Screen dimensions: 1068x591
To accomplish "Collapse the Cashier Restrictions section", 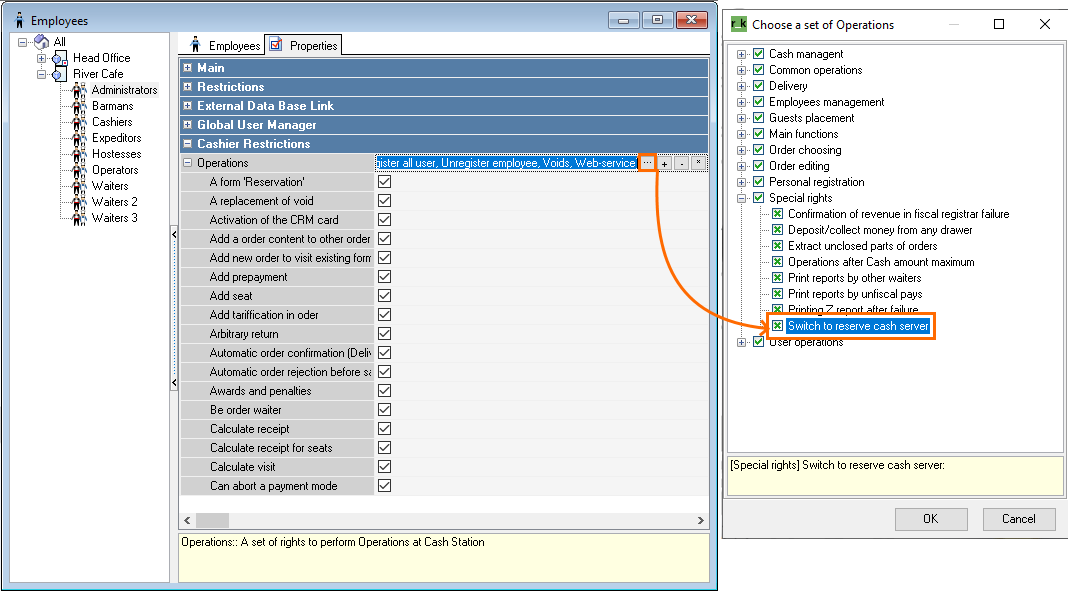I will pyautogui.click(x=188, y=144).
